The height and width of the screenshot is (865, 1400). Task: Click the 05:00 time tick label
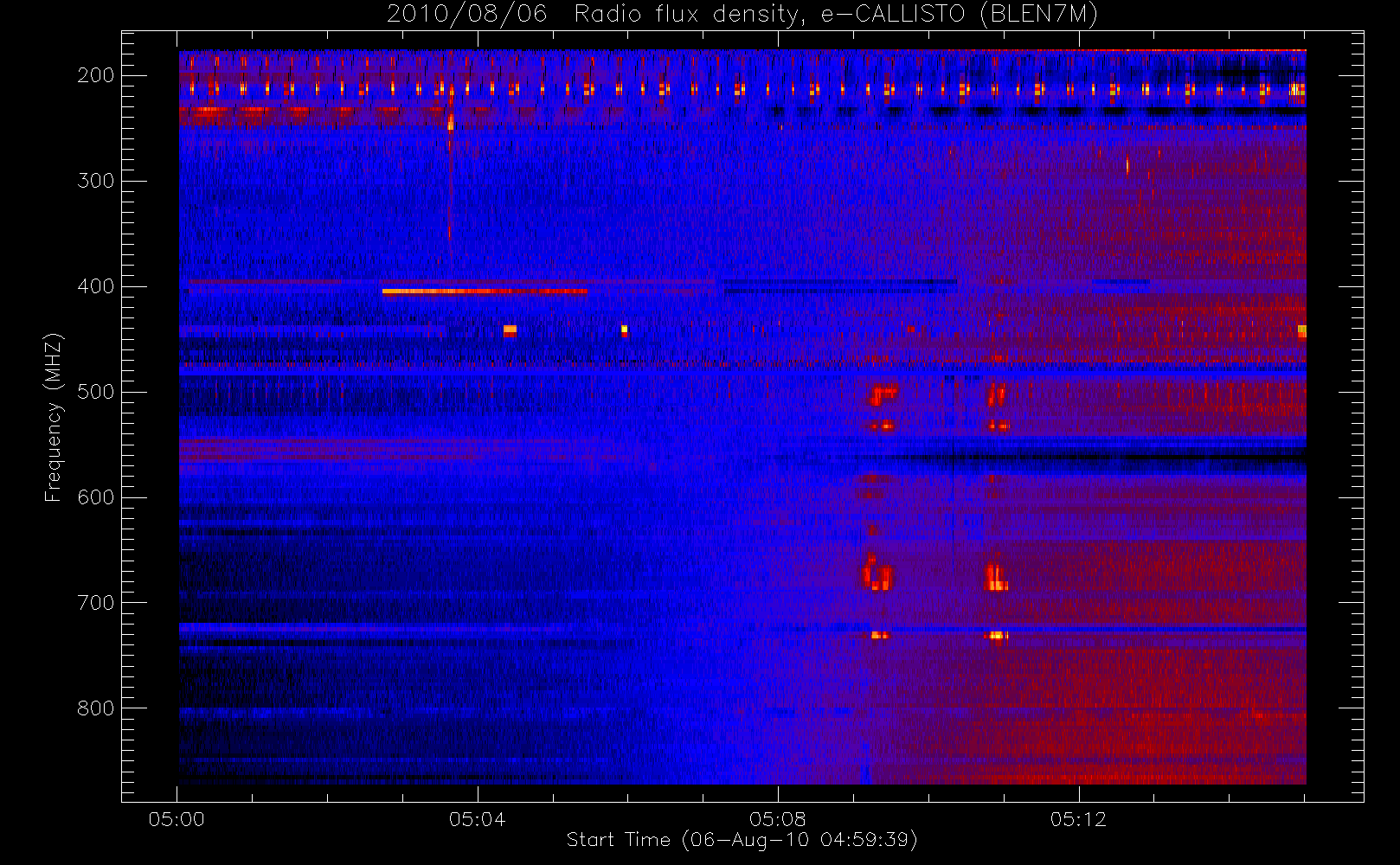(x=177, y=819)
